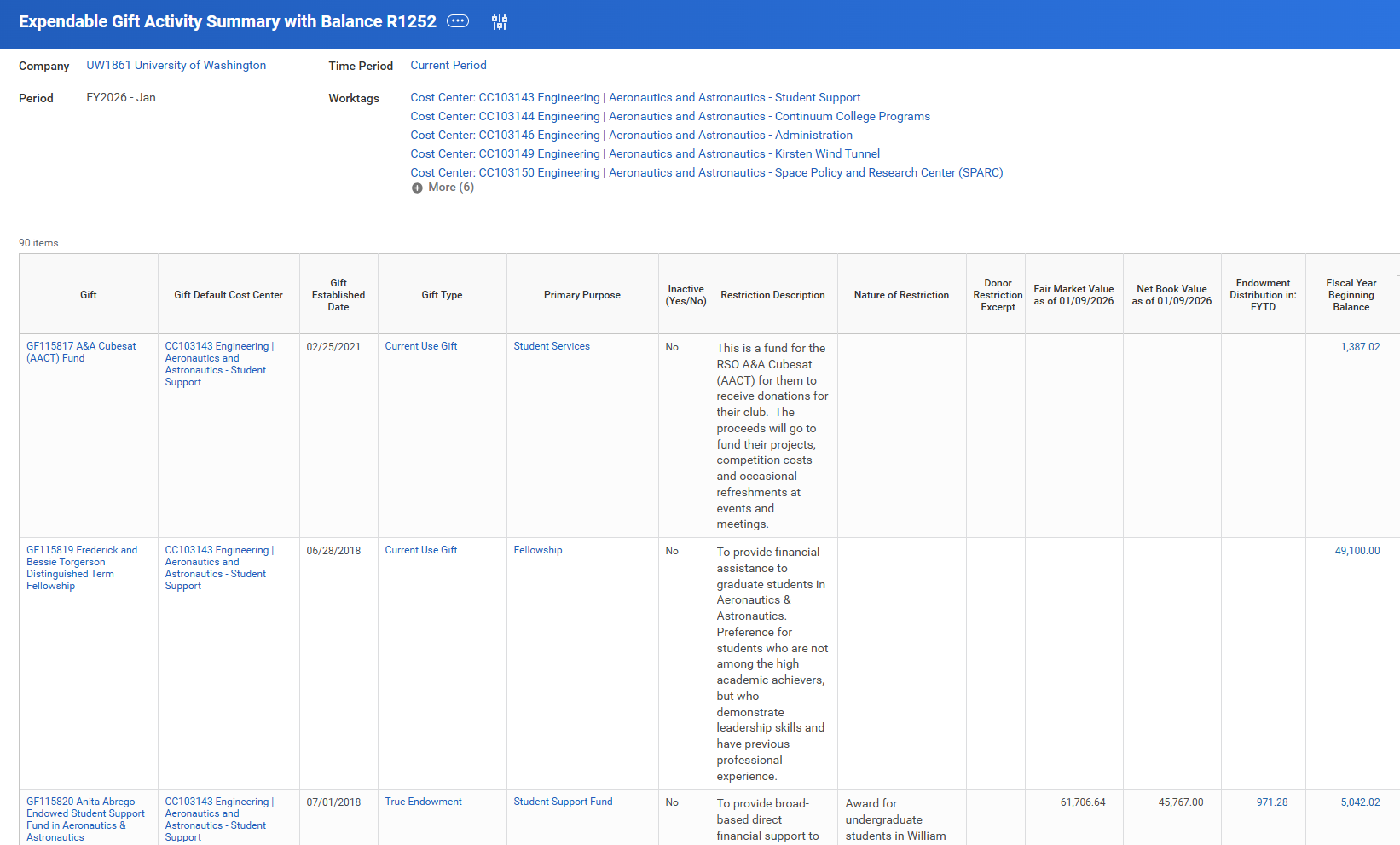1400x845 pixels.
Task: Open the Current Use Gift link for GF115817
Action: point(421,346)
